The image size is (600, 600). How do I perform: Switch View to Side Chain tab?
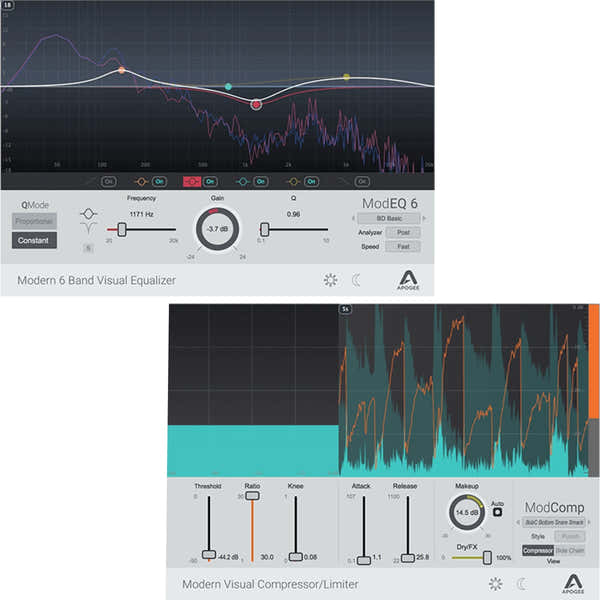(570, 551)
